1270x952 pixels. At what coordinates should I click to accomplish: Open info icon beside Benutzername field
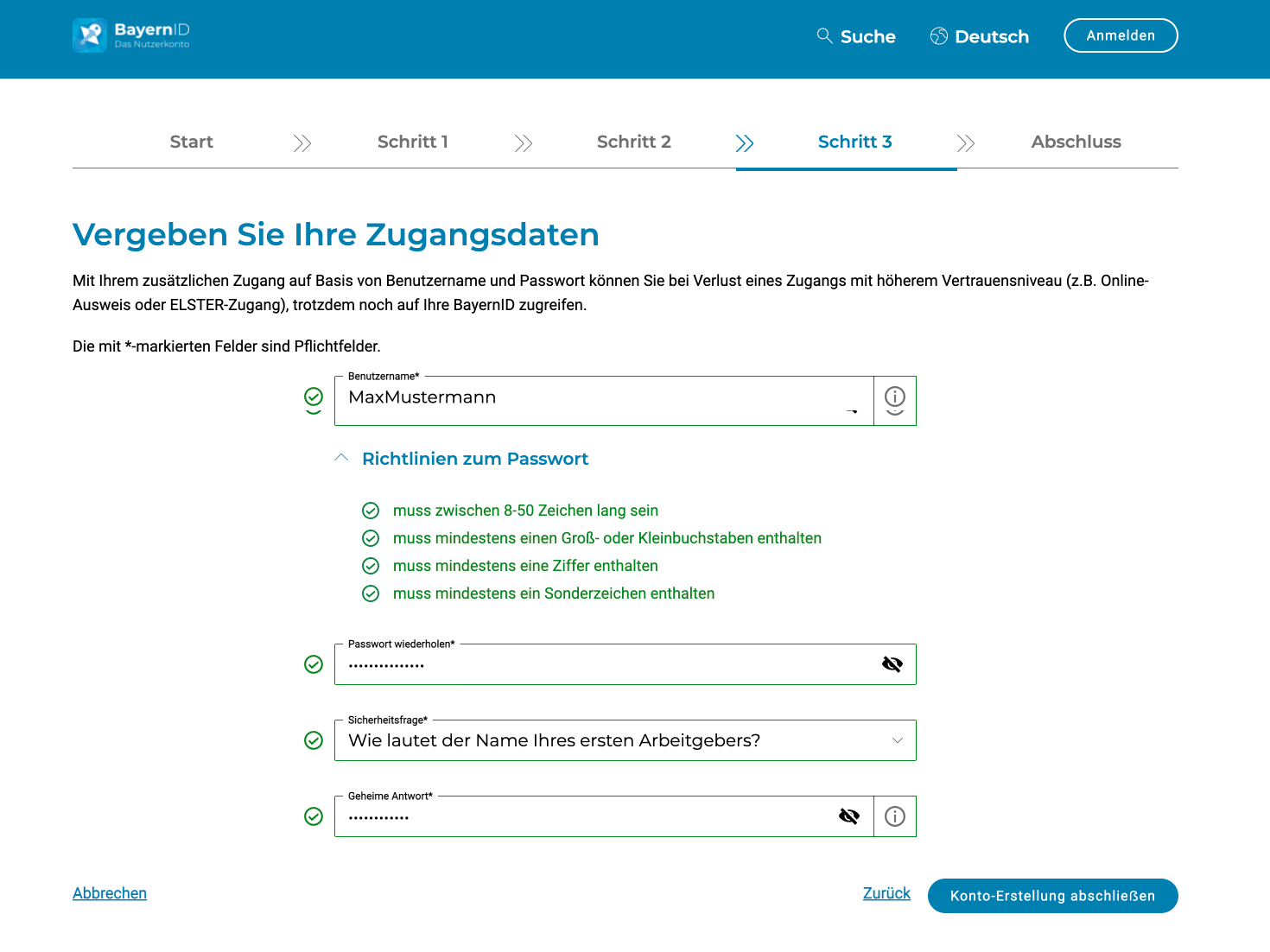895,397
